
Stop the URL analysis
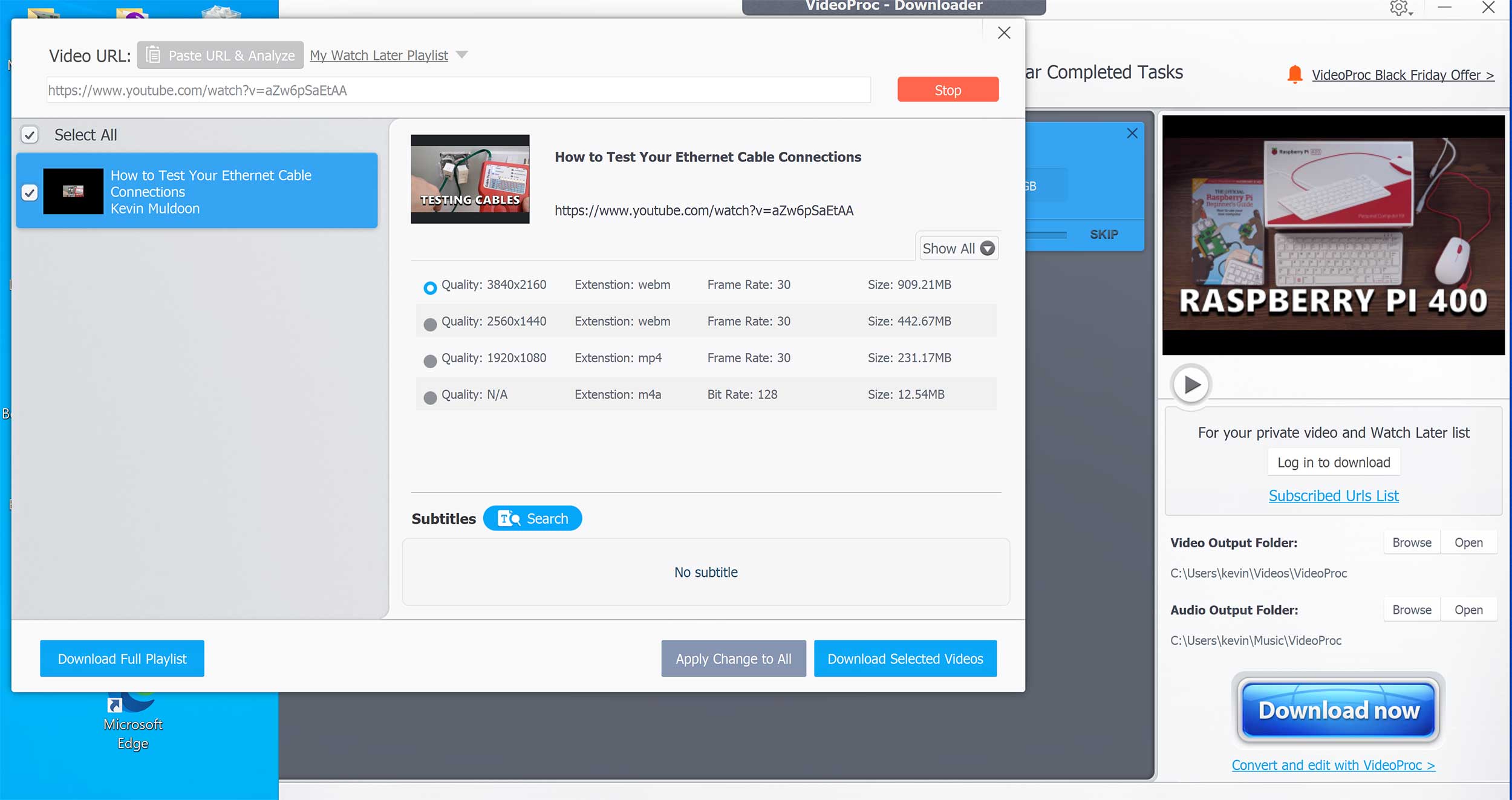pyautogui.click(x=948, y=89)
